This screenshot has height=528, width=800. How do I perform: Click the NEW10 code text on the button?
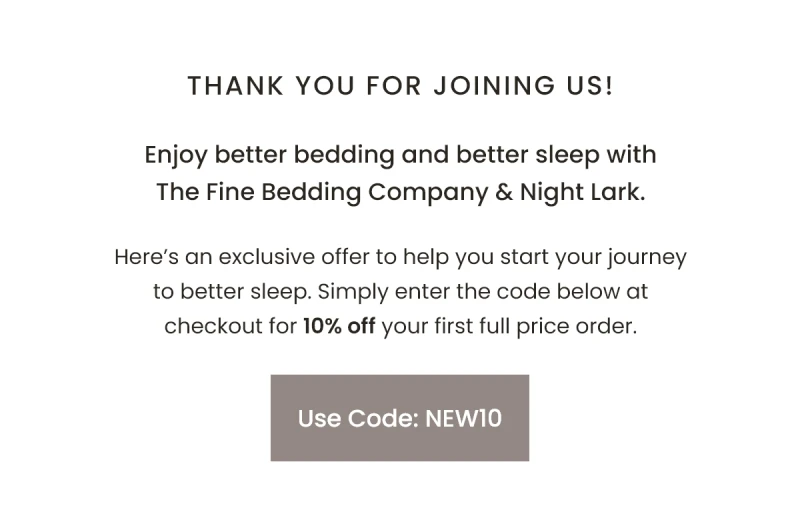(x=464, y=418)
